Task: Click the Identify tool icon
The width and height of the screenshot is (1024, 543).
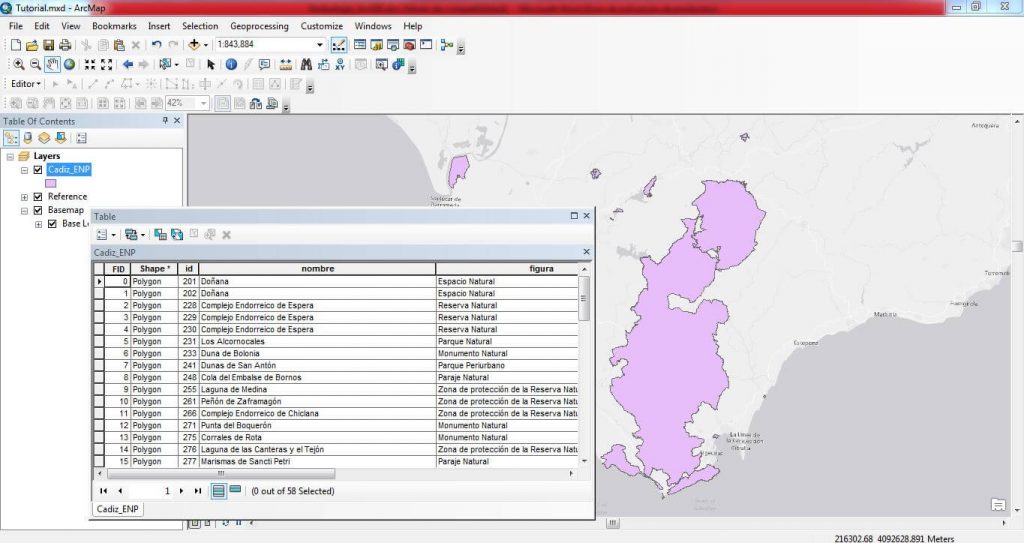Action: point(231,64)
